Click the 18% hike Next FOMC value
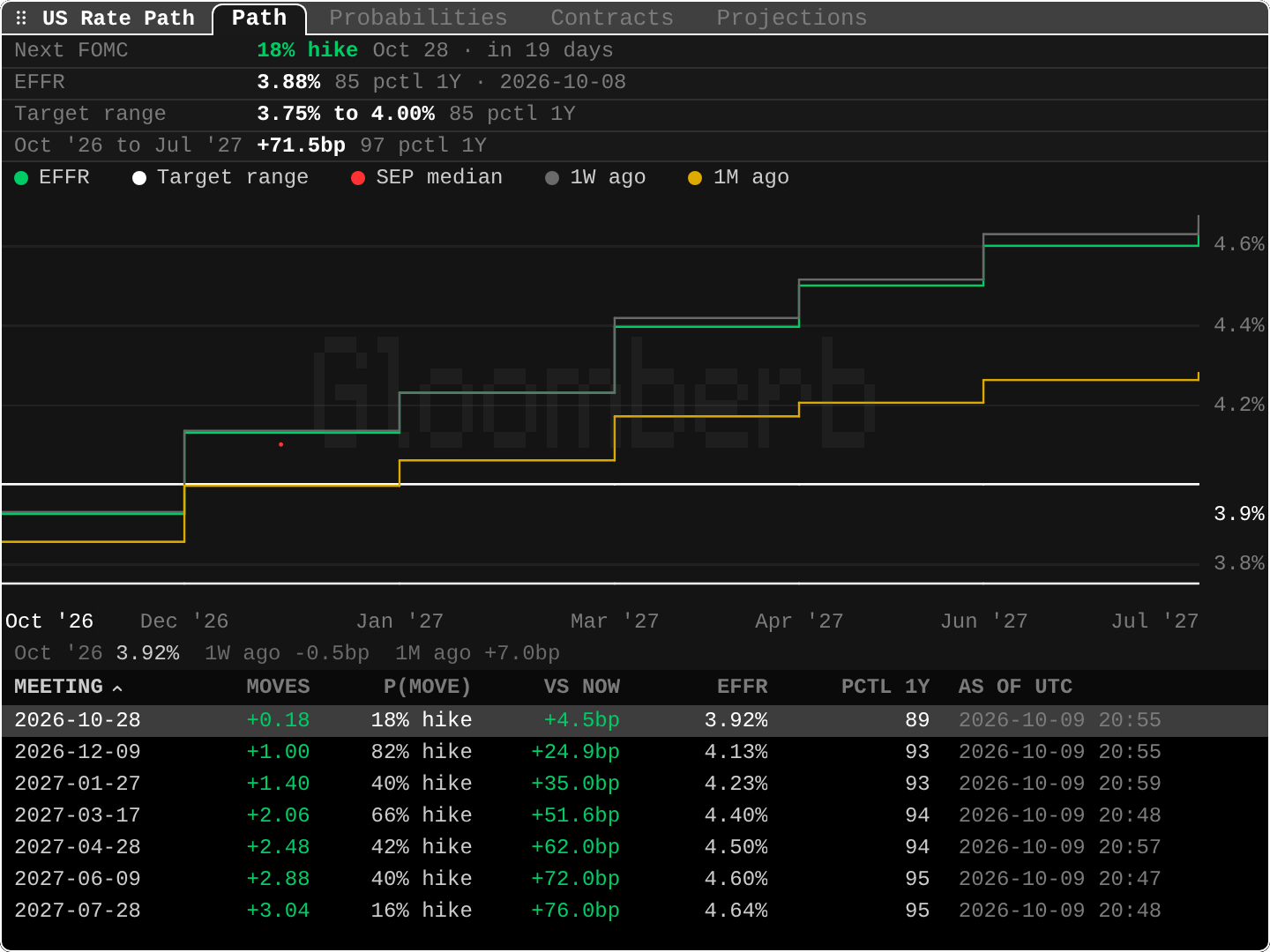 click(307, 50)
